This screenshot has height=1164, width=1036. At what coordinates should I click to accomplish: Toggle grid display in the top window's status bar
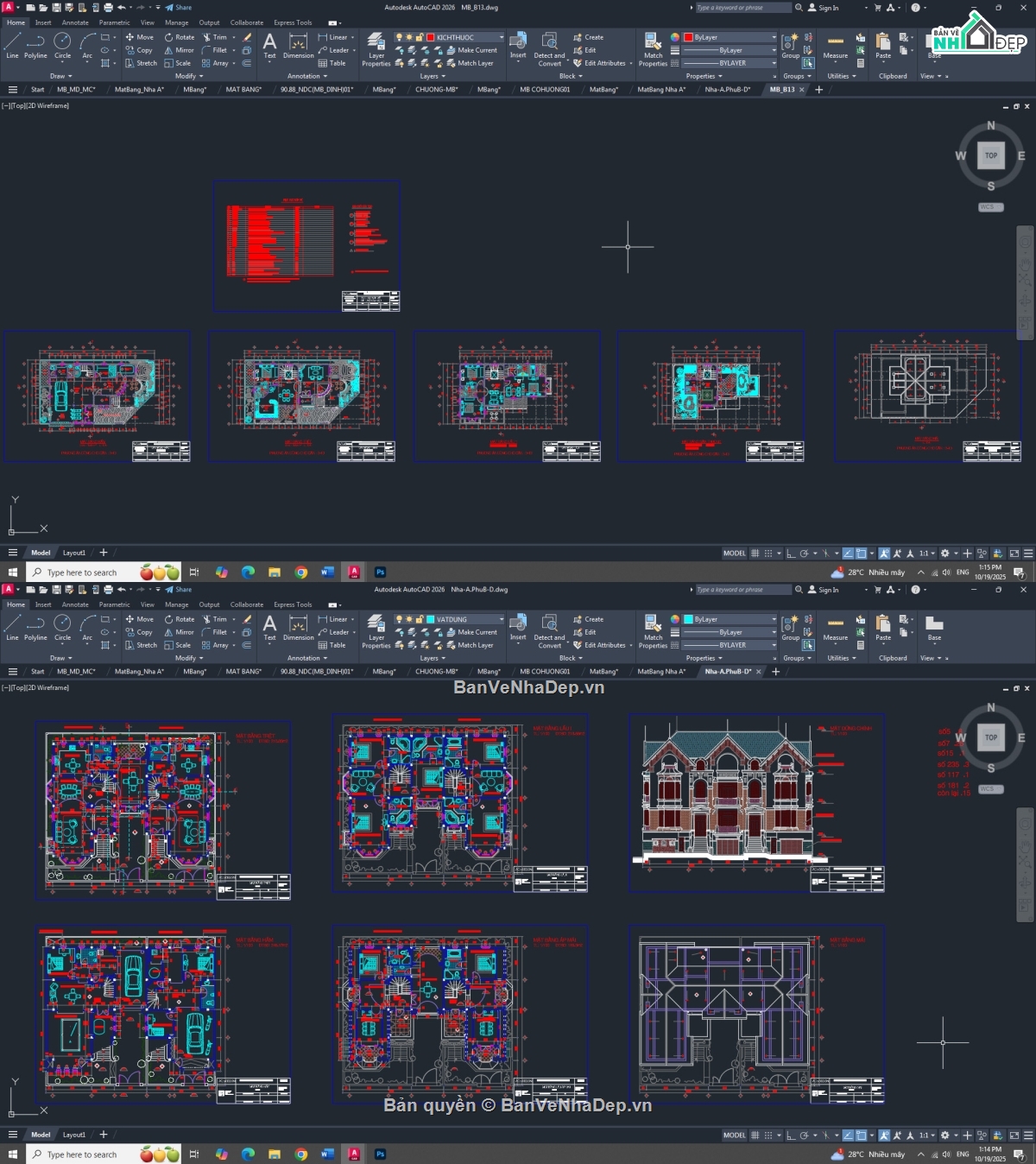pyautogui.click(x=755, y=554)
